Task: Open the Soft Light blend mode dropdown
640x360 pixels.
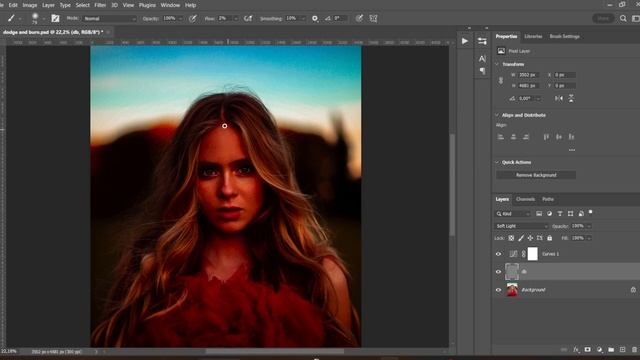Action: (x=521, y=226)
